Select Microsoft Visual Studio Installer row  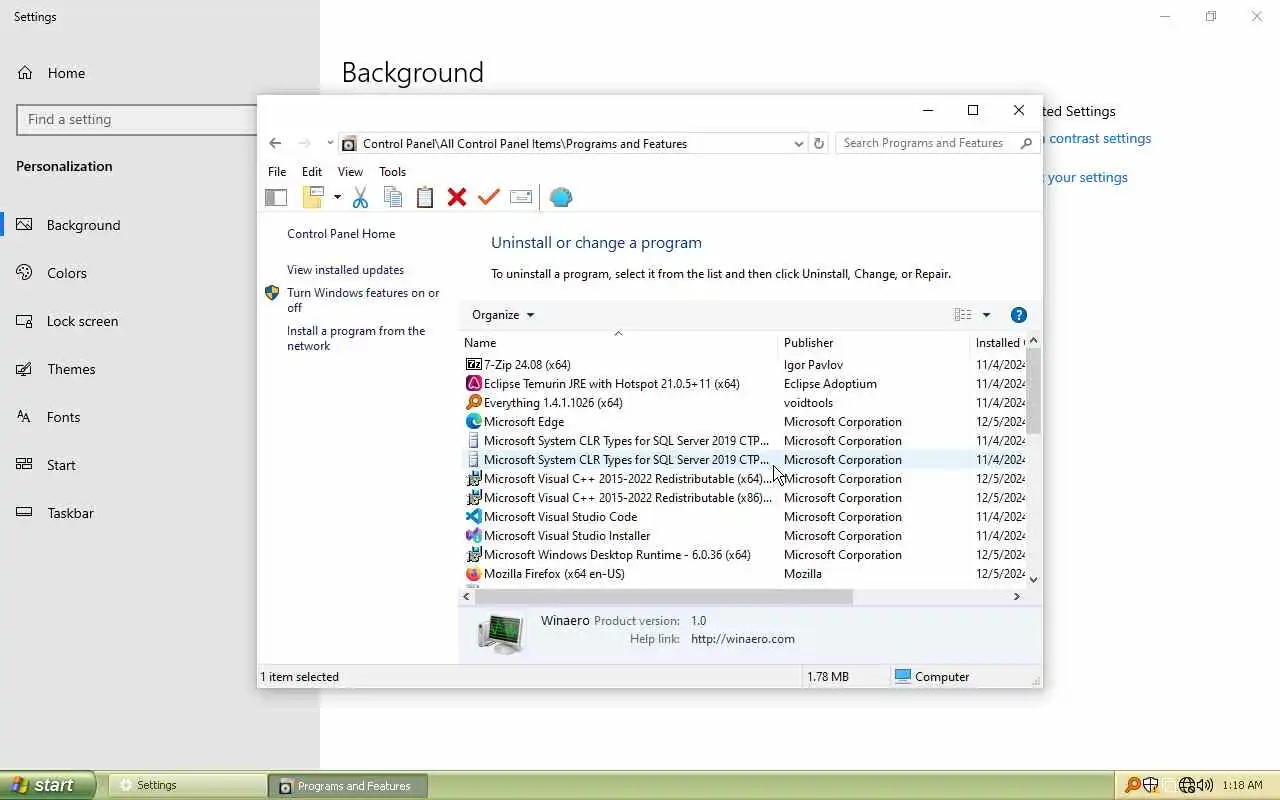745,535
